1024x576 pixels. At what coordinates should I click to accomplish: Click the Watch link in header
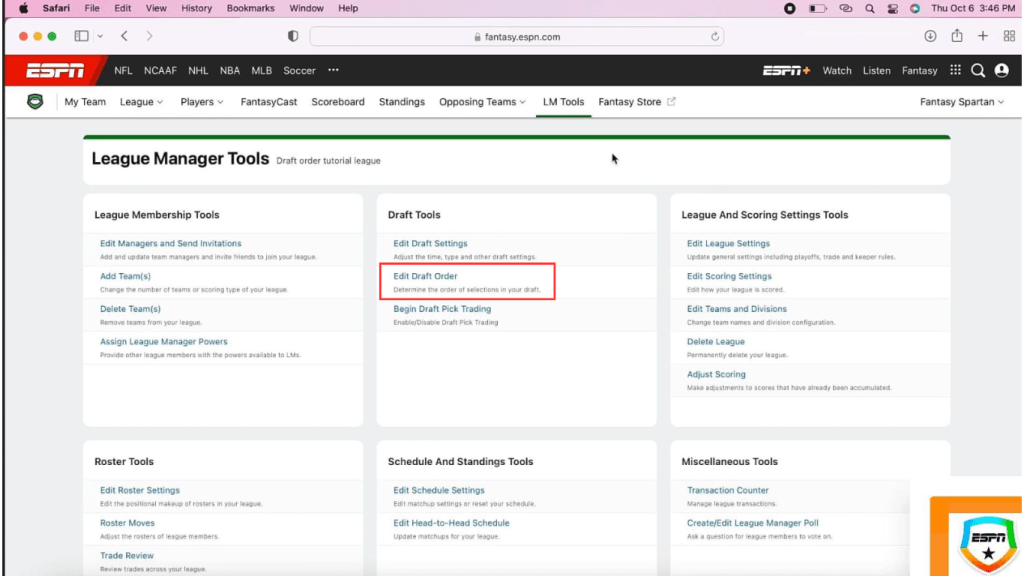tap(837, 71)
